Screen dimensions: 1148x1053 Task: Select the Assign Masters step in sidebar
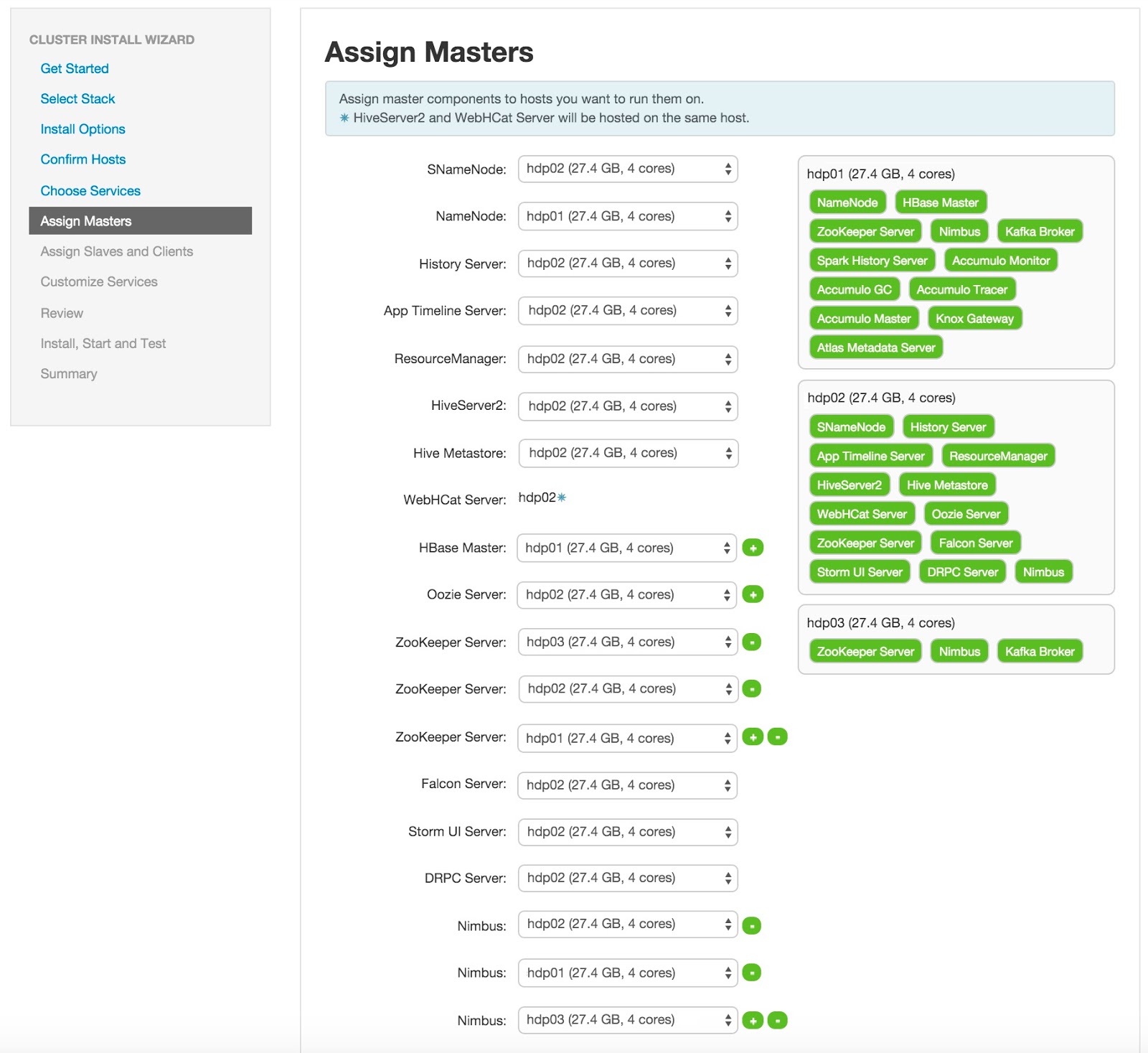[141, 221]
